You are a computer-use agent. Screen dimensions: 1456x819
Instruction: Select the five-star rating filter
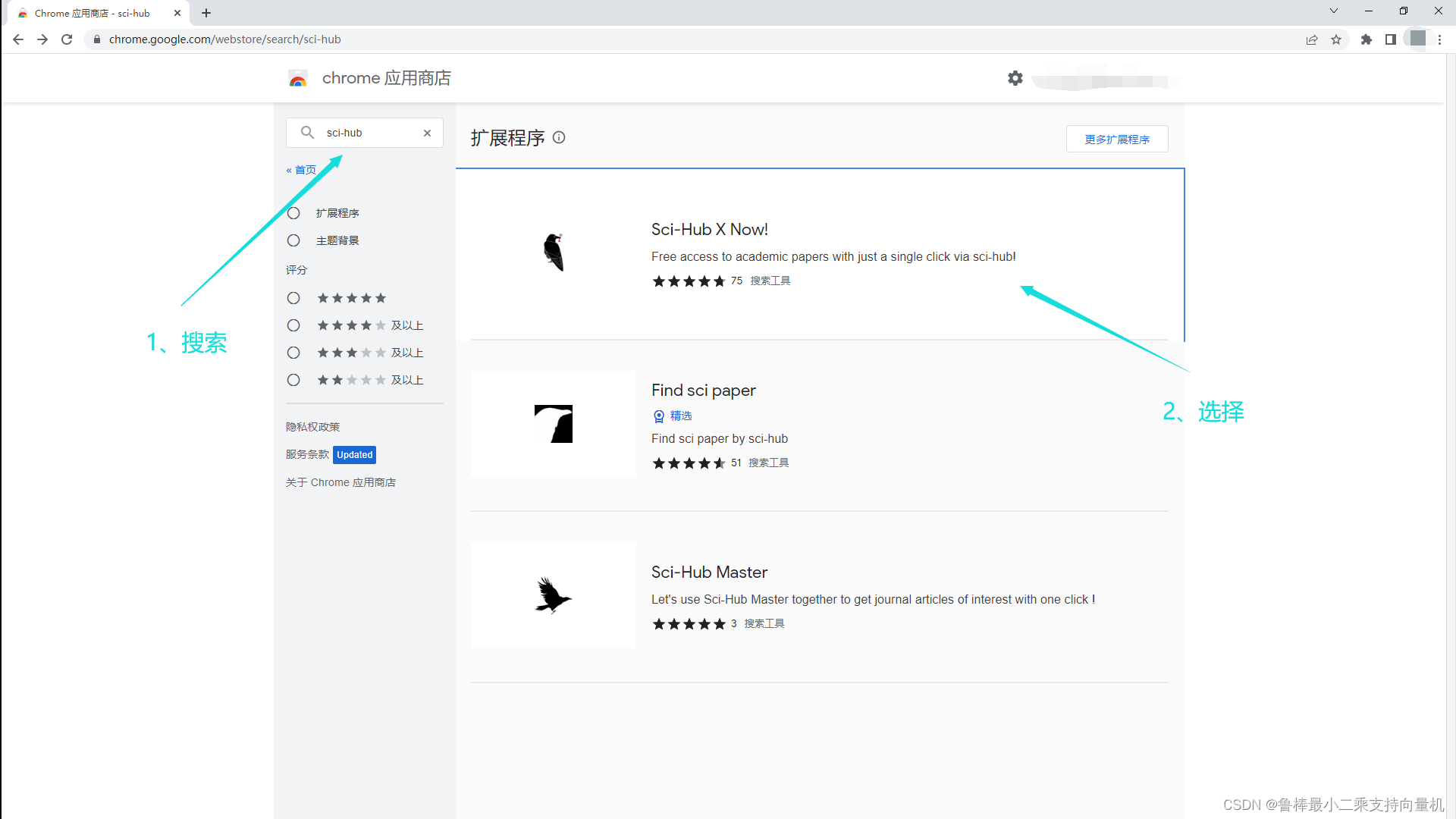pyautogui.click(x=293, y=298)
